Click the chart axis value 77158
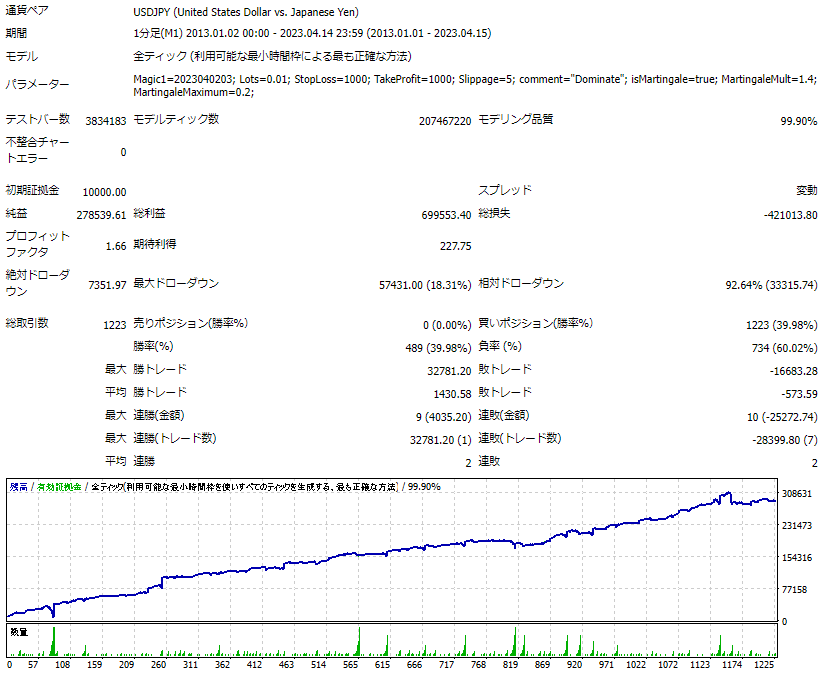The height and width of the screenshot is (674, 830). pos(795,589)
